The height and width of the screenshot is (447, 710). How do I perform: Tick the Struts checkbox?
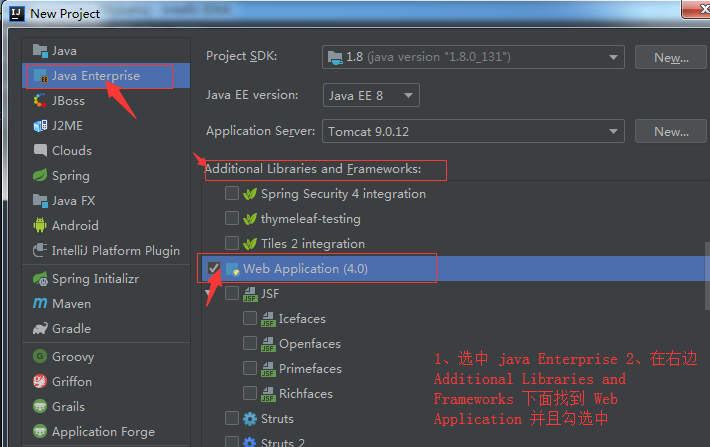(x=232, y=418)
